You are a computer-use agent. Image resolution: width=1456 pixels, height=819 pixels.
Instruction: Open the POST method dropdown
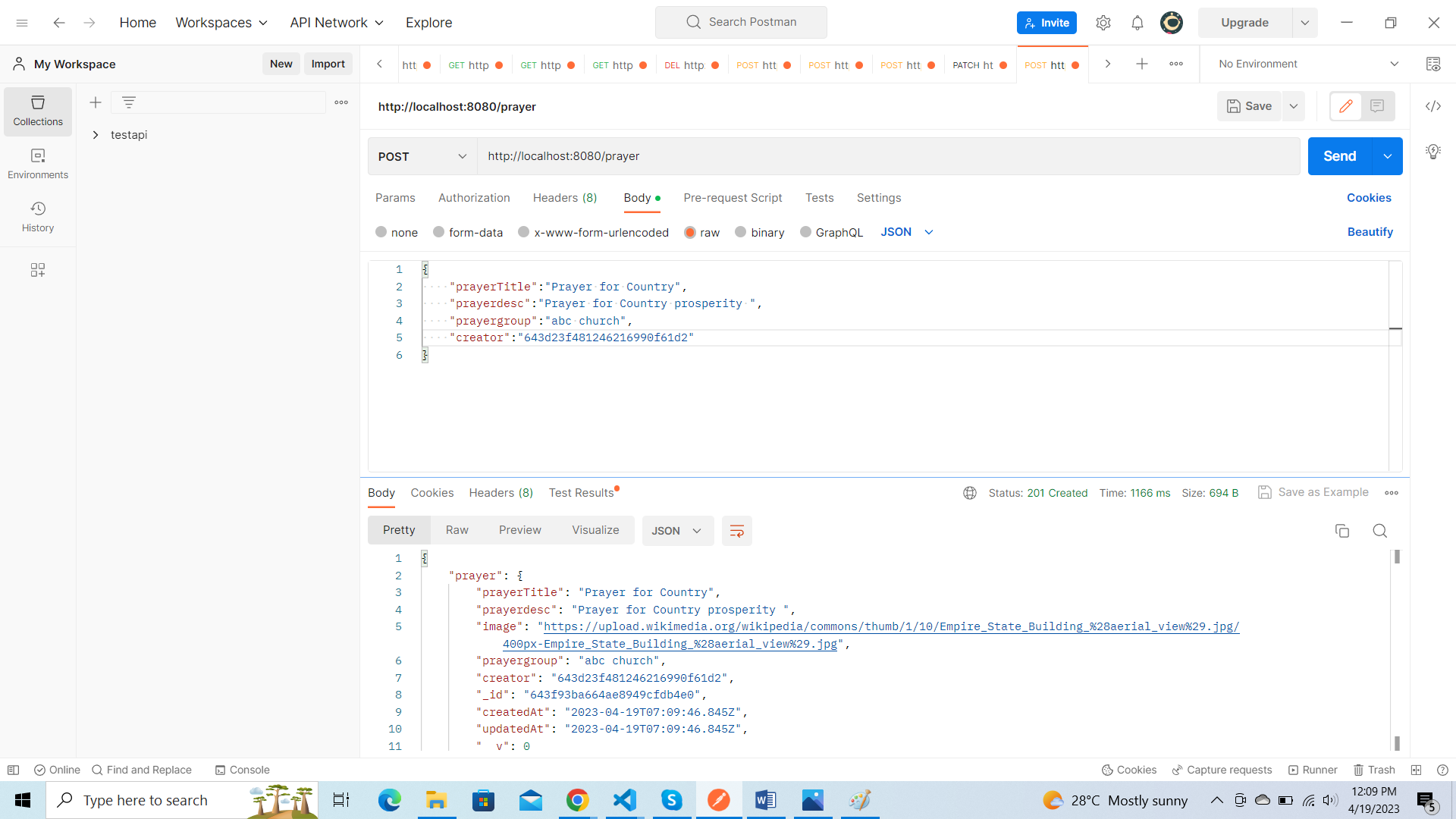pos(422,156)
